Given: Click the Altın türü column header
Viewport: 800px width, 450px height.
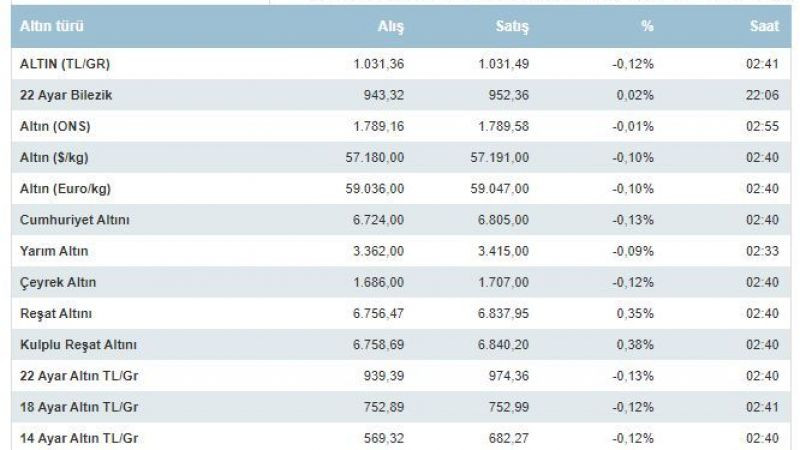Looking at the screenshot, I should pyautogui.click(x=52, y=26).
